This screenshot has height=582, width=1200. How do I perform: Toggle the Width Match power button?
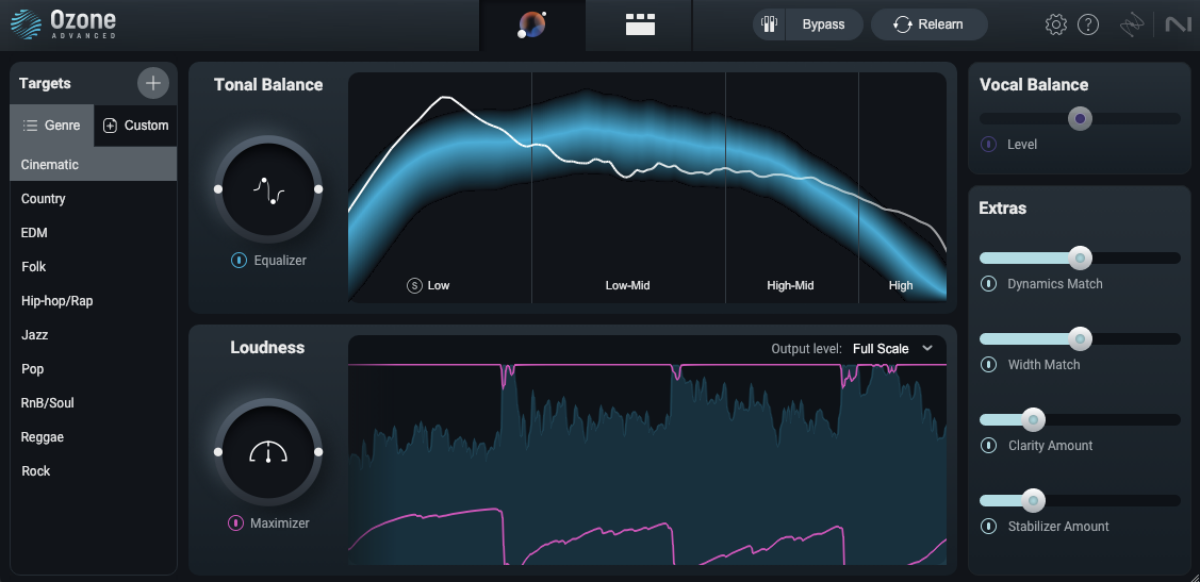pos(988,365)
